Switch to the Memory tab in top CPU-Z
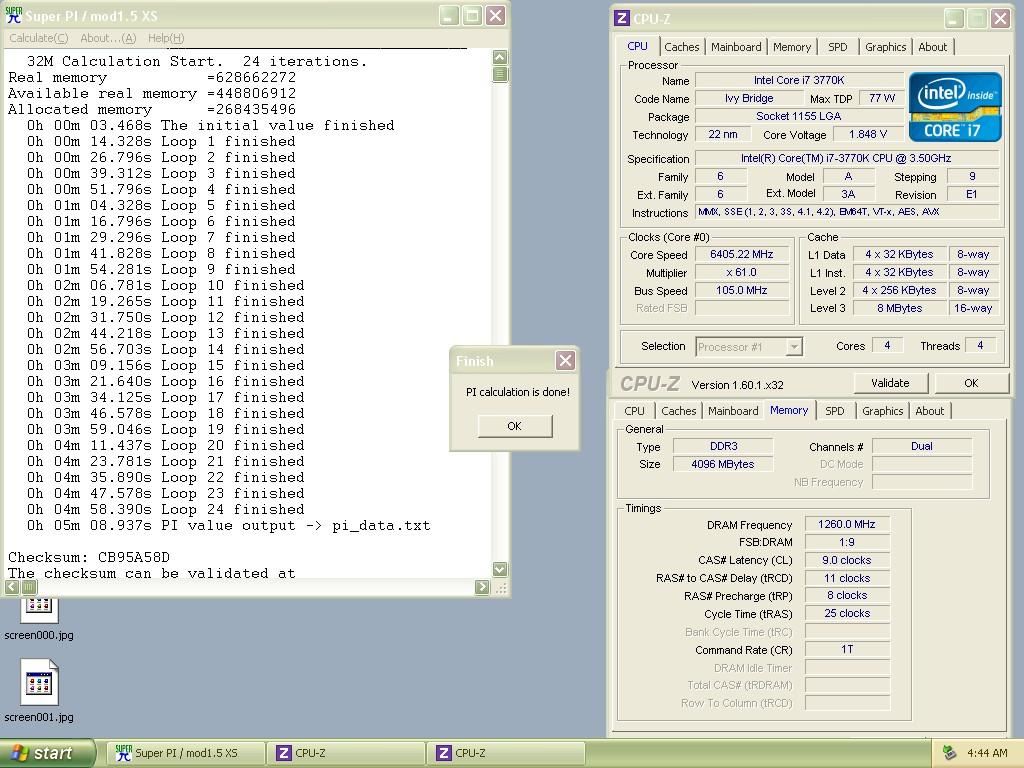Viewport: 1024px width, 768px height. (x=792, y=47)
